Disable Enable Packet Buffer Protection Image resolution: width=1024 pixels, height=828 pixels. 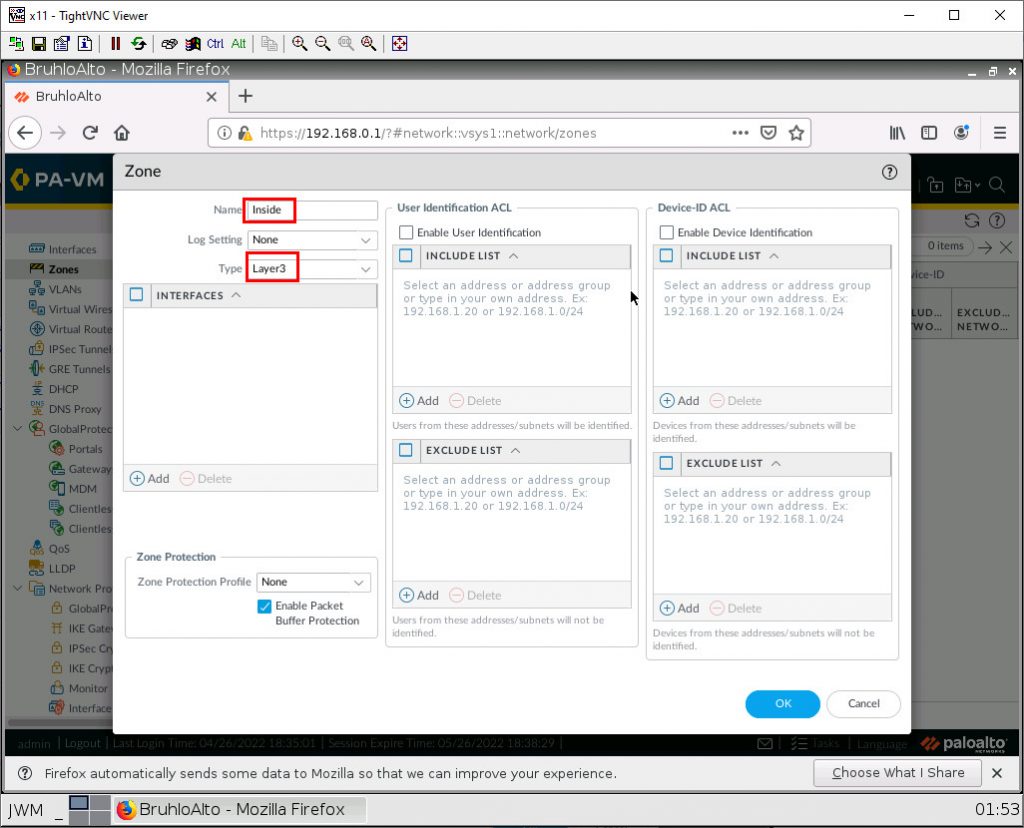tap(263, 604)
